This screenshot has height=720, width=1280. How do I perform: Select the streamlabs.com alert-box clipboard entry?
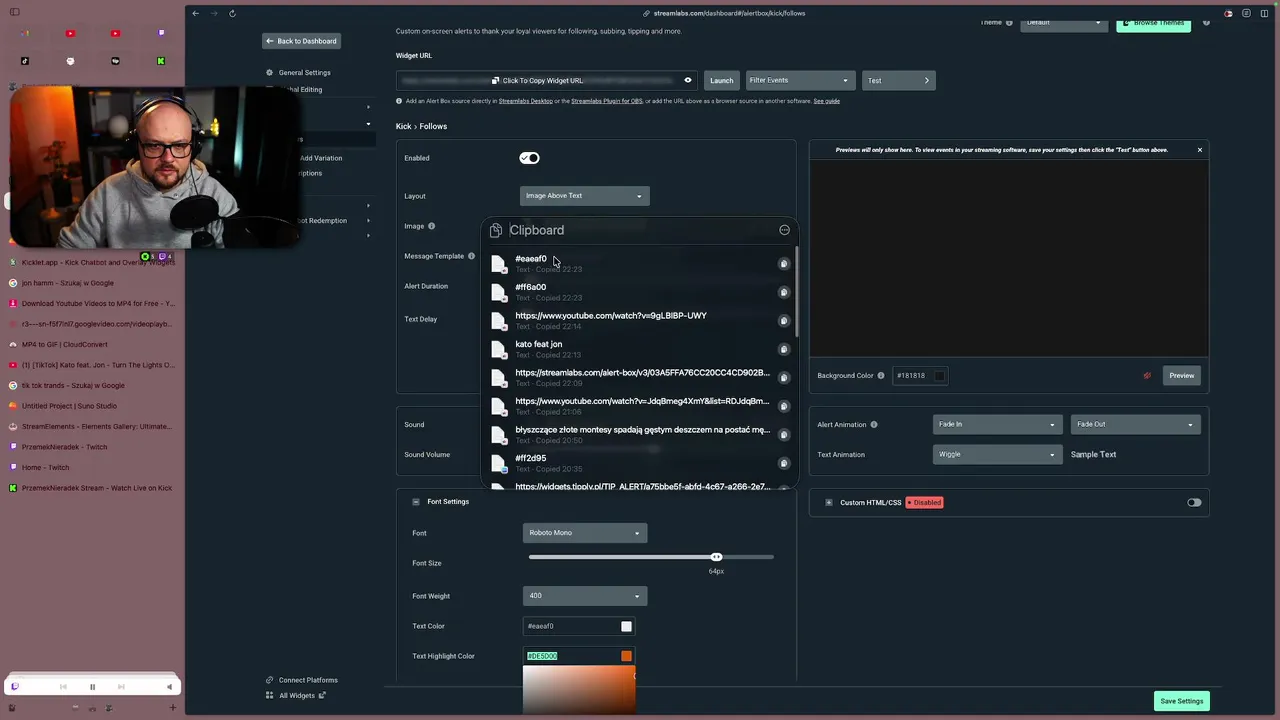pos(642,378)
